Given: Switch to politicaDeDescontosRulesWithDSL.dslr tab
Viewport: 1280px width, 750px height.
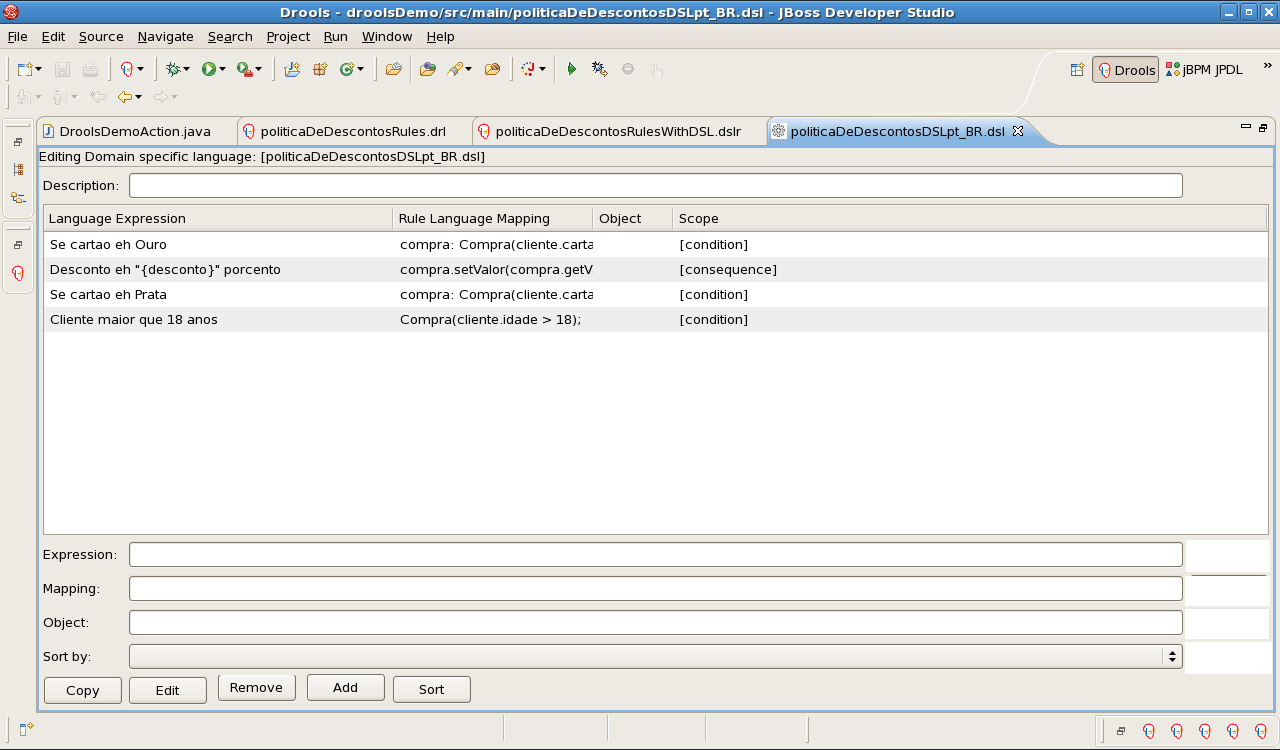Looking at the screenshot, I should coord(618,131).
